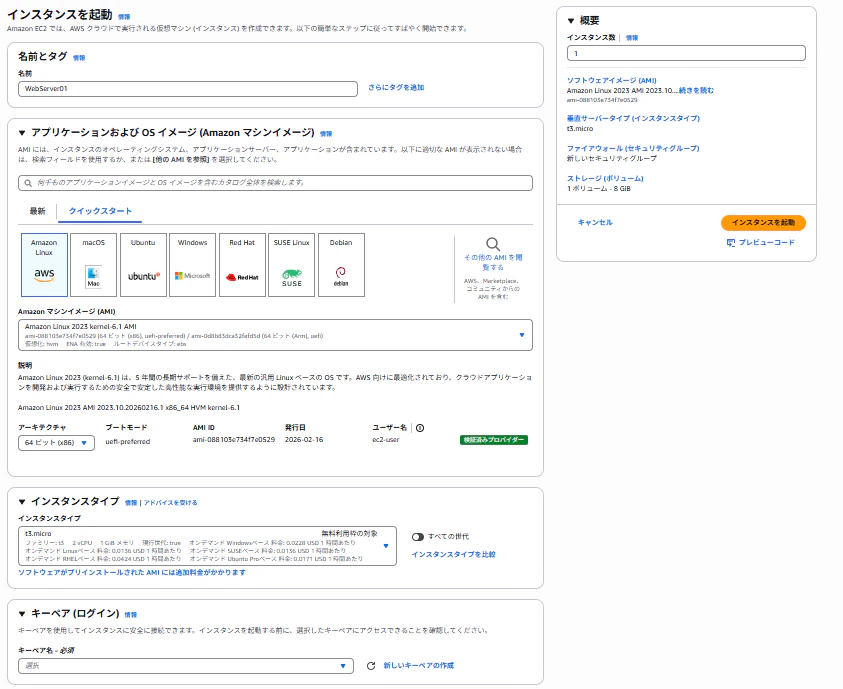Image resolution: width=843 pixels, height=689 pixels.
Task: Click the ec2-user username value
Action: click(x=386, y=440)
